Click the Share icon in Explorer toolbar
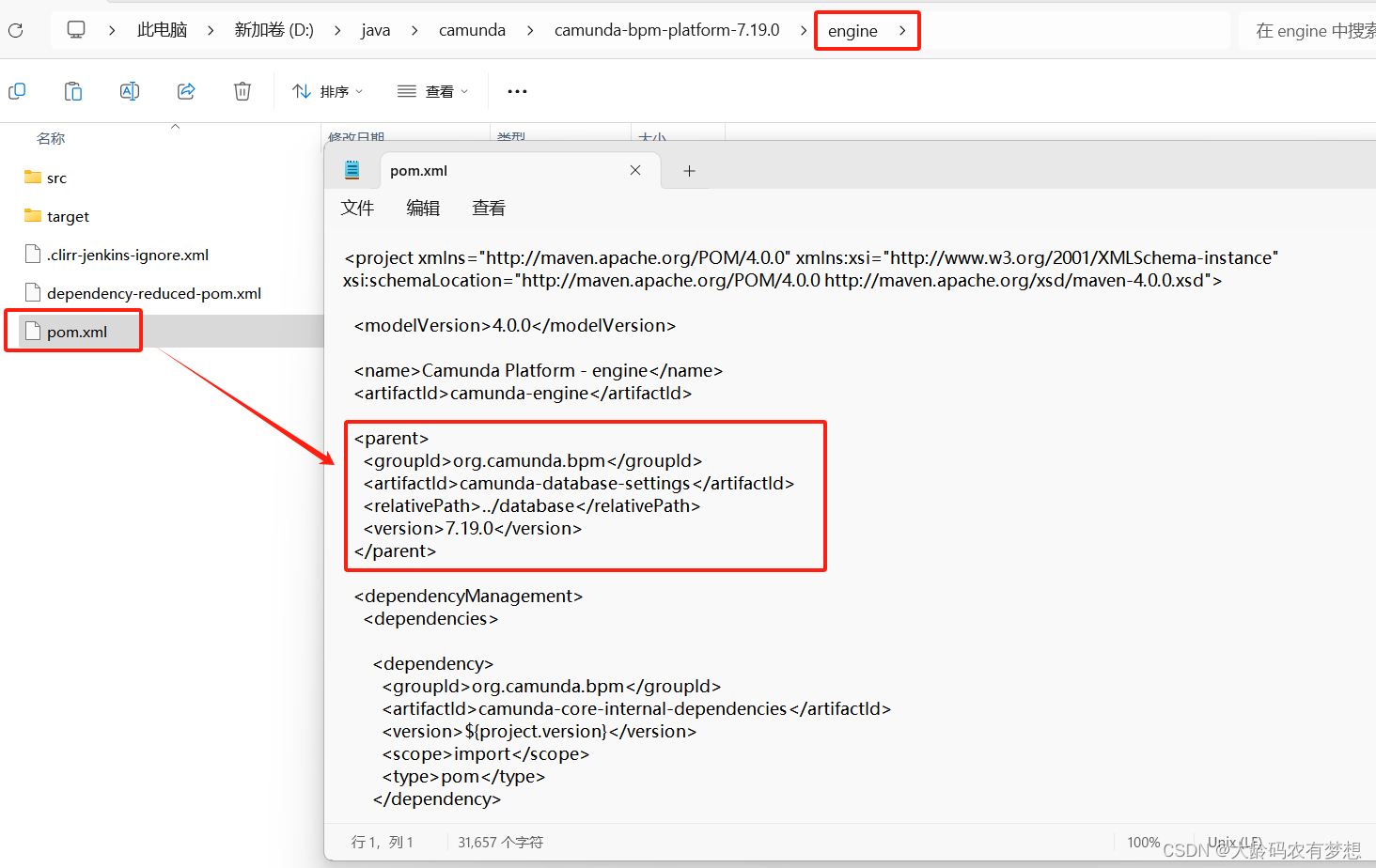 click(186, 91)
